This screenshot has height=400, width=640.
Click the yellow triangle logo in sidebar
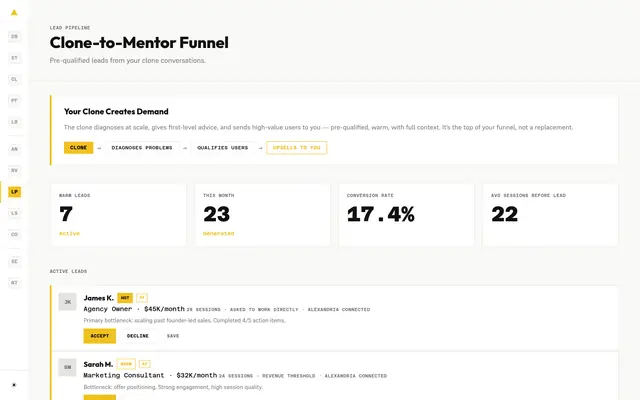coord(14,12)
